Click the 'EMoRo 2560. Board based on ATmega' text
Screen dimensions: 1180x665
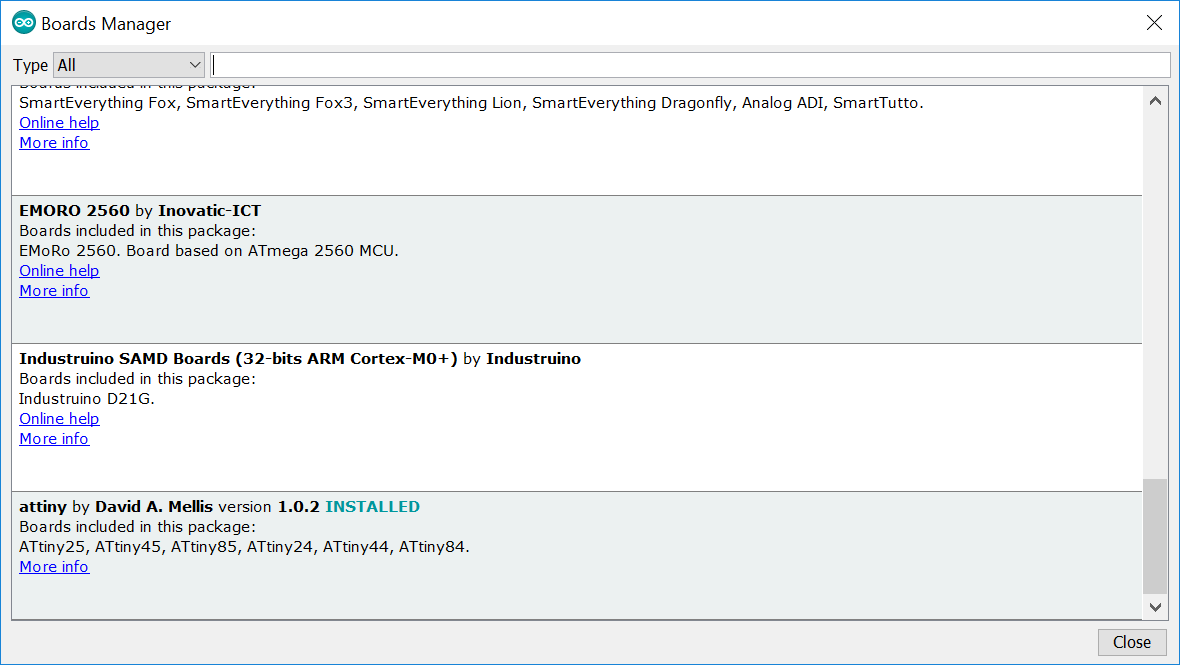click(208, 251)
